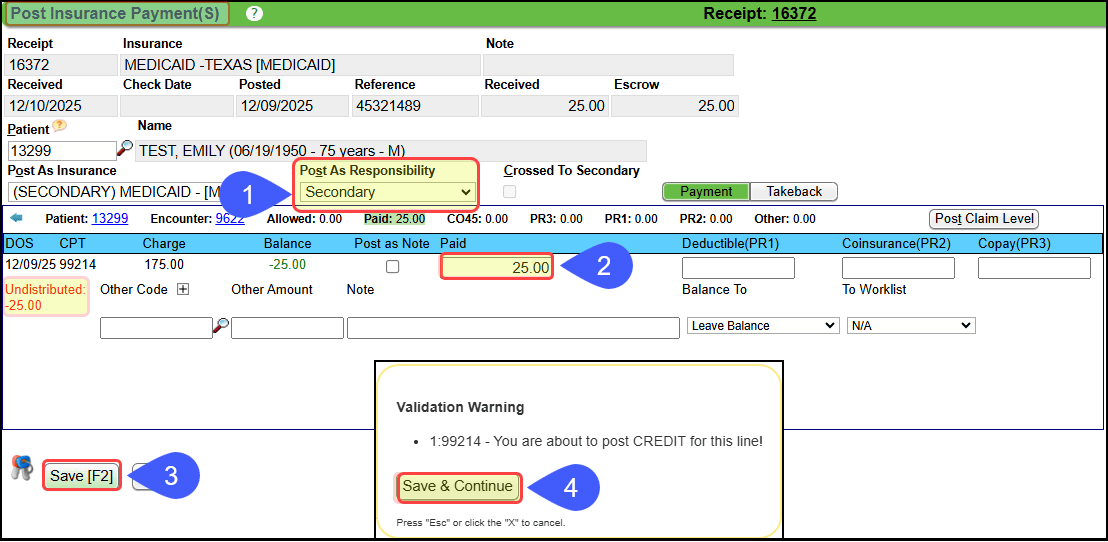Open Other Code lookup magnifier icon
This screenshot has width=1108, height=542.
[x=222, y=326]
